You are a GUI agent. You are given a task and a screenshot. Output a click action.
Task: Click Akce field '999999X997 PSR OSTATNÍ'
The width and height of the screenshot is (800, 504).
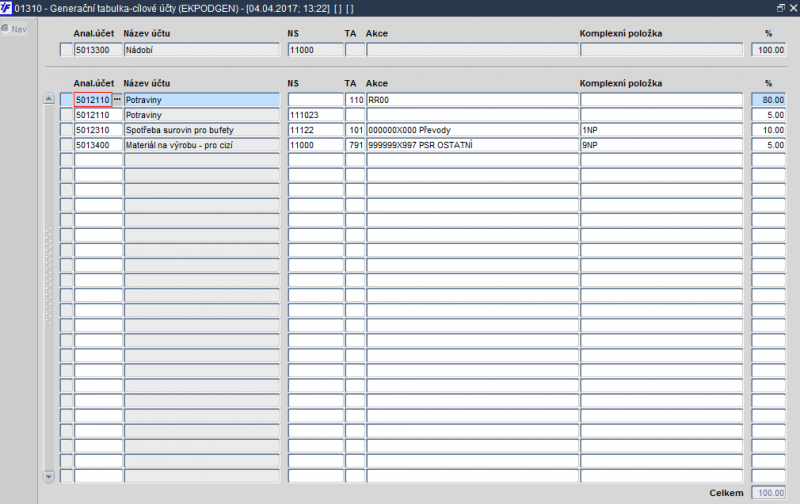tap(472, 145)
